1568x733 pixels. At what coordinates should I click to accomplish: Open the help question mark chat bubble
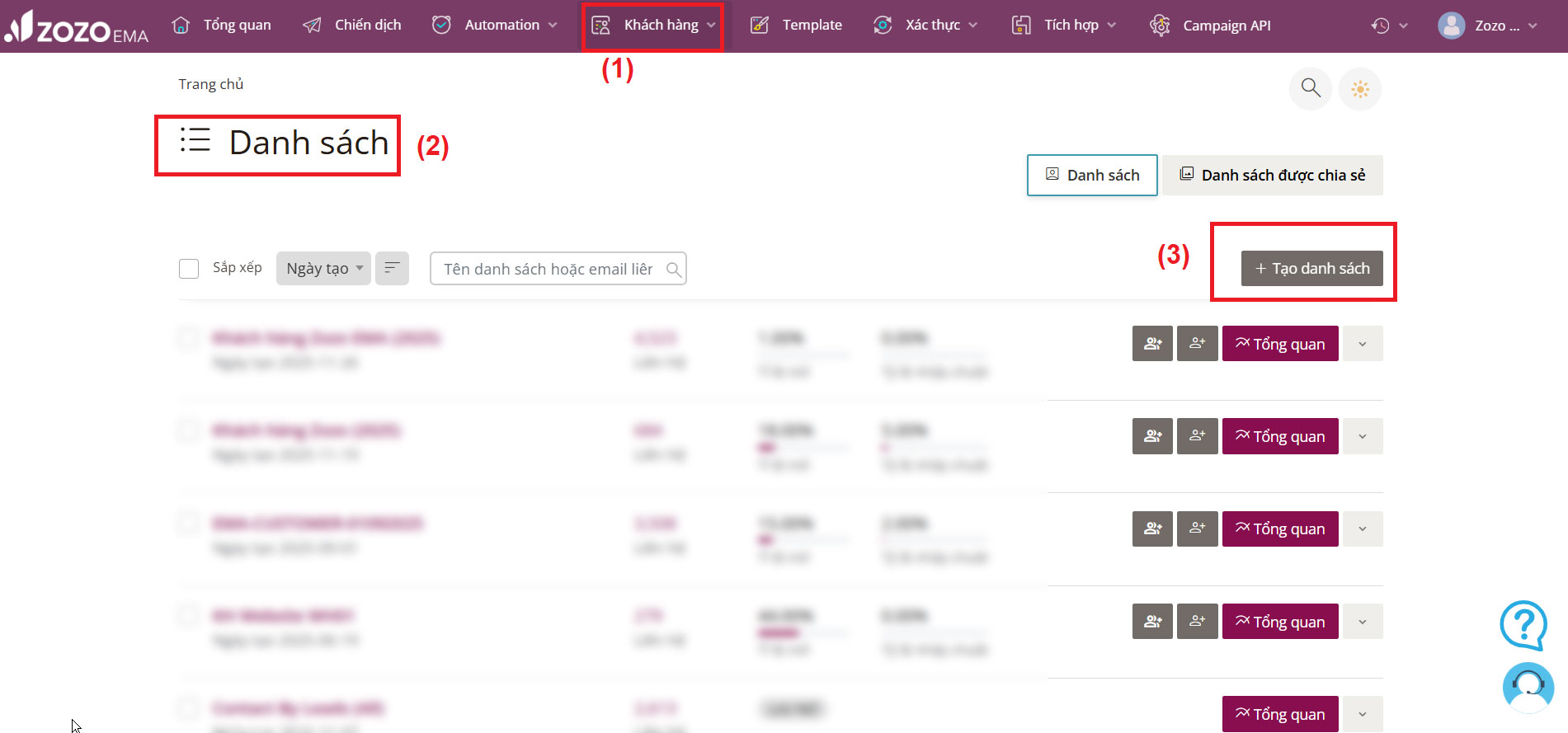pos(1523,625)
